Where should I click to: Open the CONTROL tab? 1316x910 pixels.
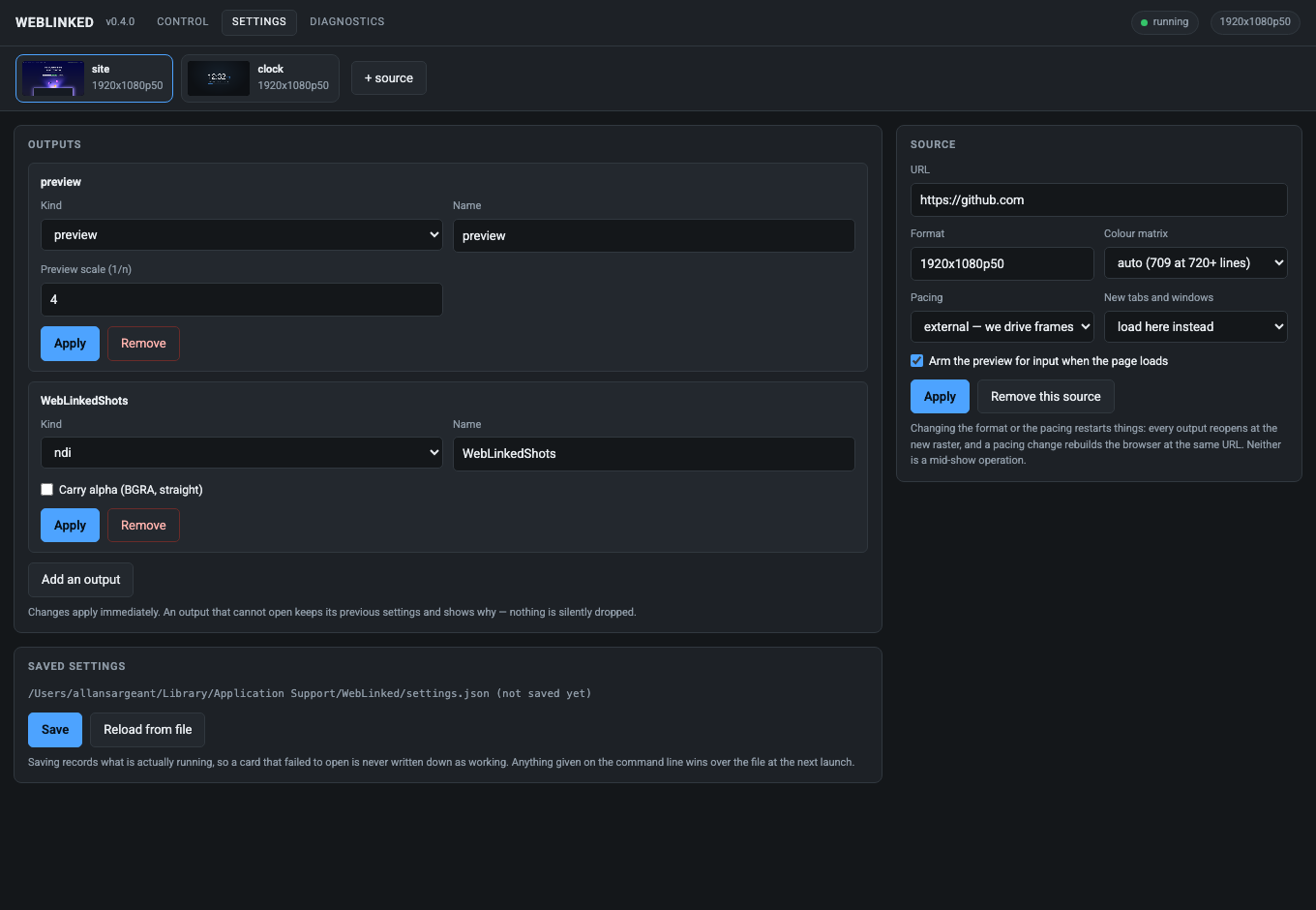pyautogui.click(x=182, y=21)
